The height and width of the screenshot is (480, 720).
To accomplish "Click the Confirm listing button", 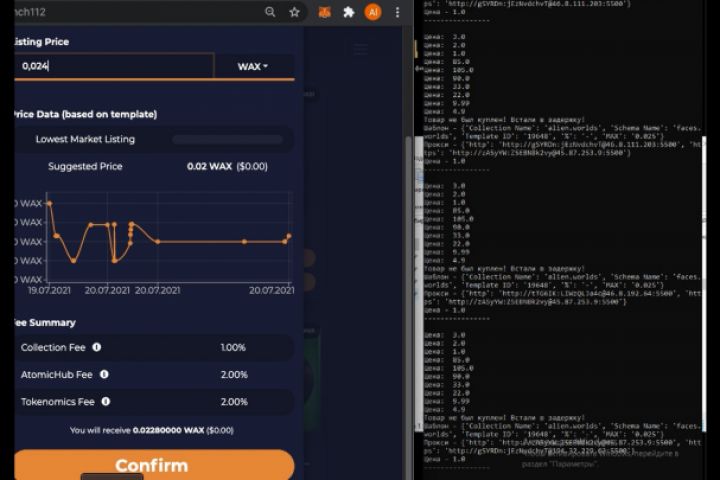I will click(x=154, y=465).
